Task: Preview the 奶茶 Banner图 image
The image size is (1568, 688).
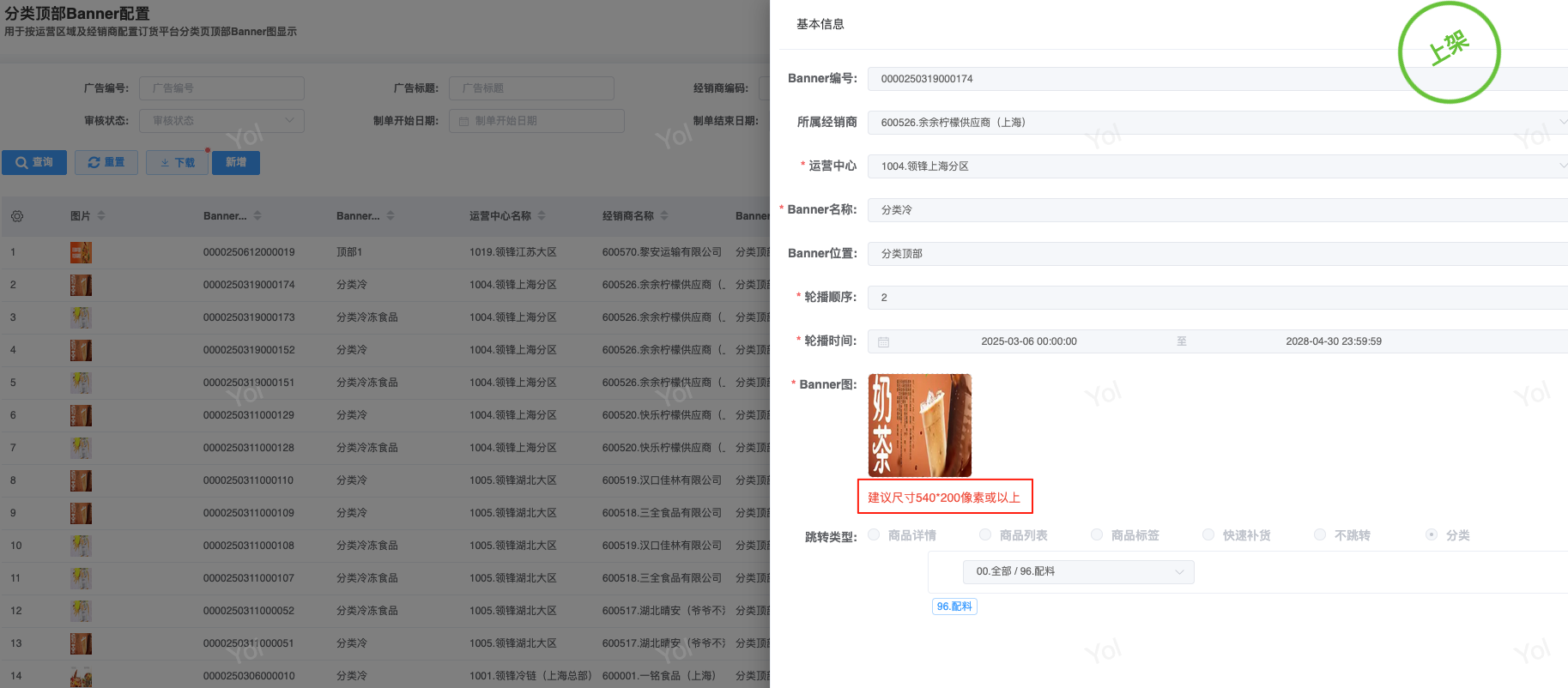Action: (920, 425)
